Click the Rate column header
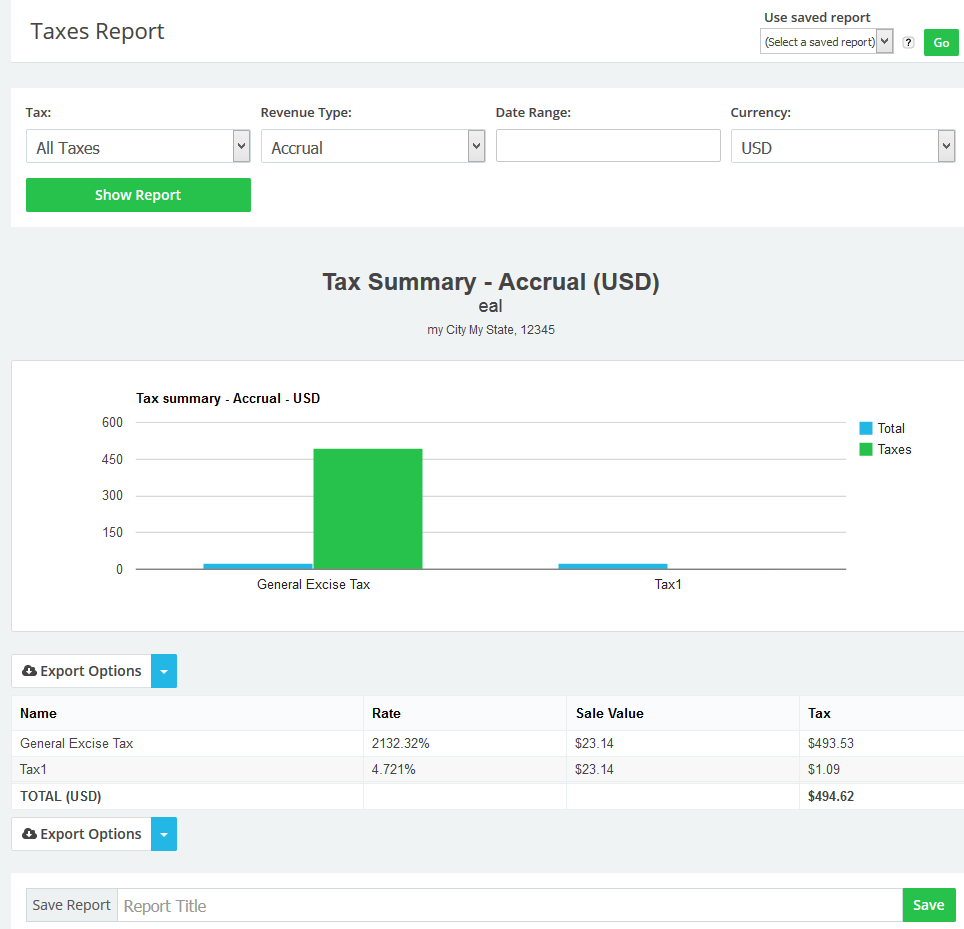Image resolution: width=964 pixels, height=929 pixels. 386,713
